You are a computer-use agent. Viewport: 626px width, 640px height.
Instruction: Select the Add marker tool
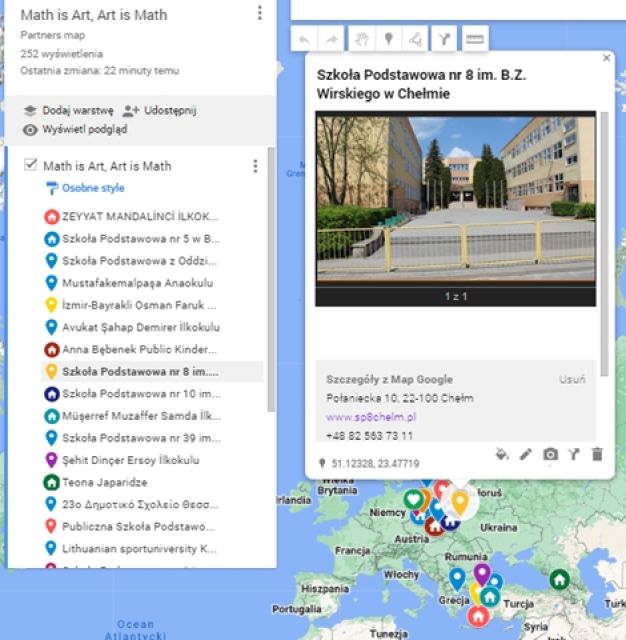coord(388,39)
